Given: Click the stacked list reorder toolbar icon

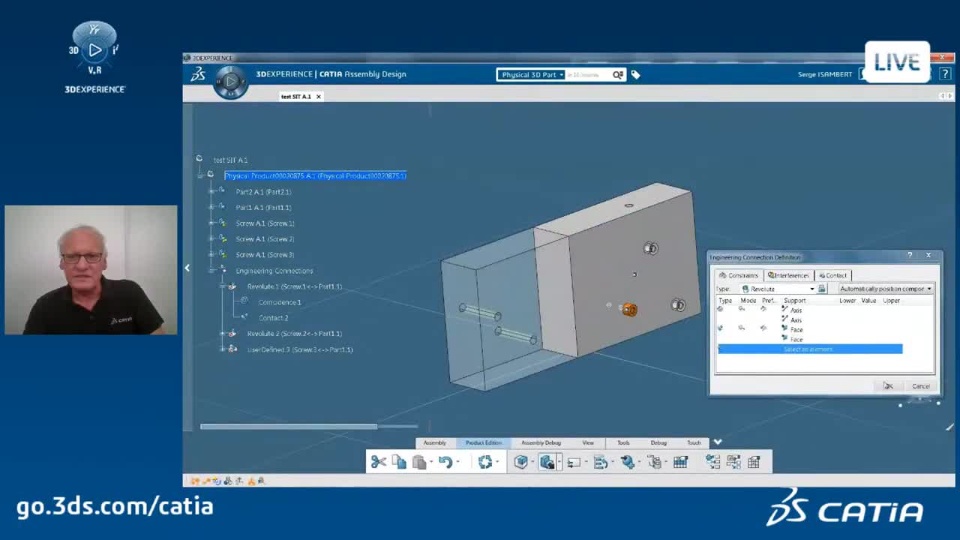Looking at the screenshot, I should coord(600,462).
